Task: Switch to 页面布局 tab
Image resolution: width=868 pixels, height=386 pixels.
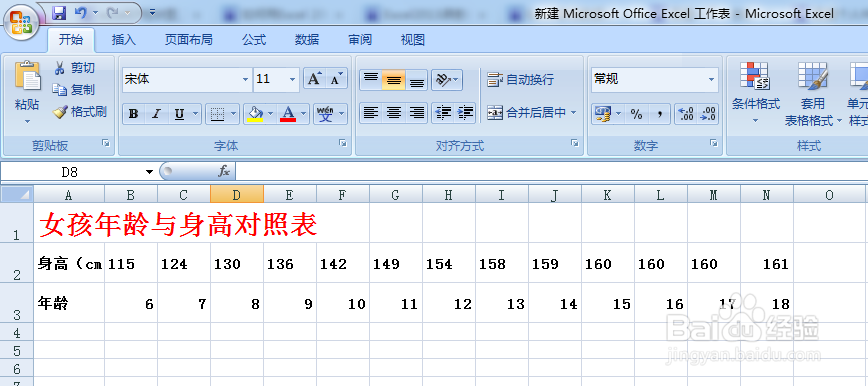Action: pos(189,39)
